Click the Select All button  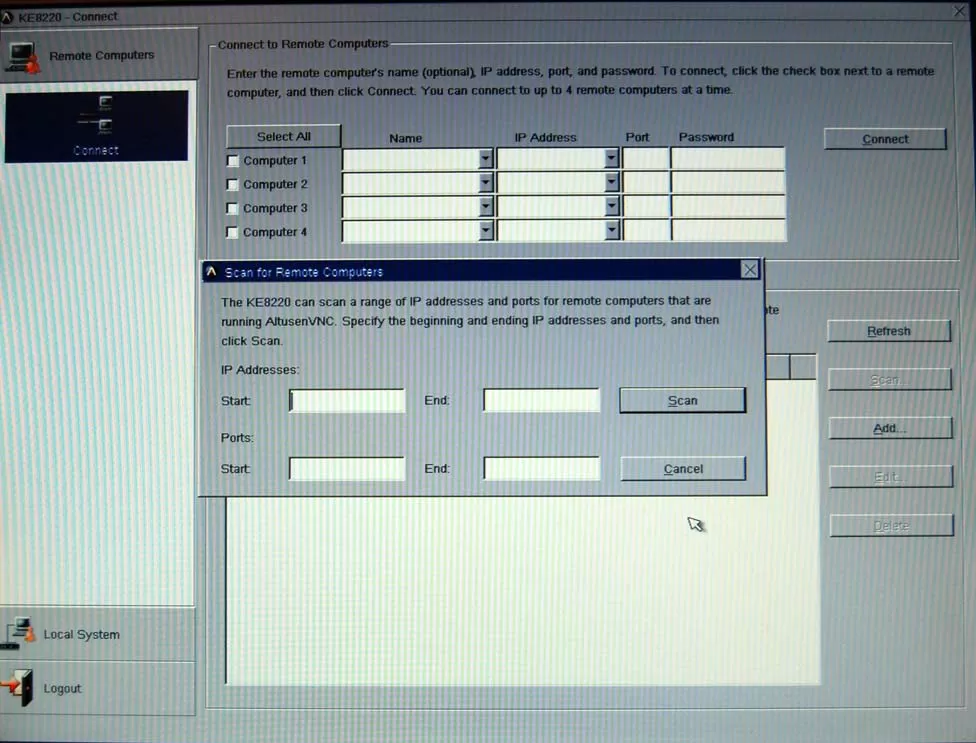click(284, 136)
